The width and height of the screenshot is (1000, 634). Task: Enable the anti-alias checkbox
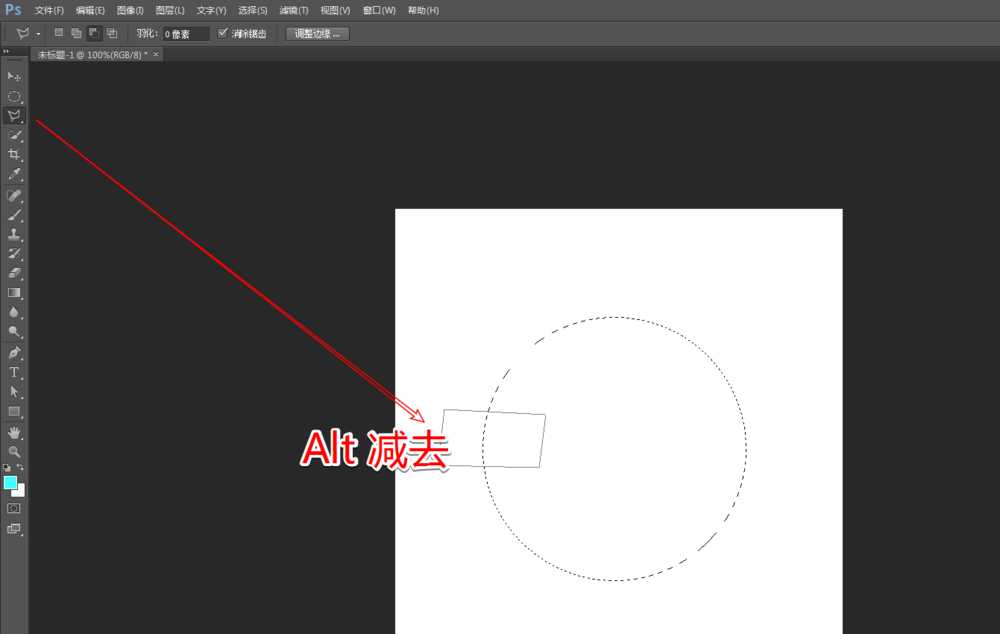coord(222,33)
